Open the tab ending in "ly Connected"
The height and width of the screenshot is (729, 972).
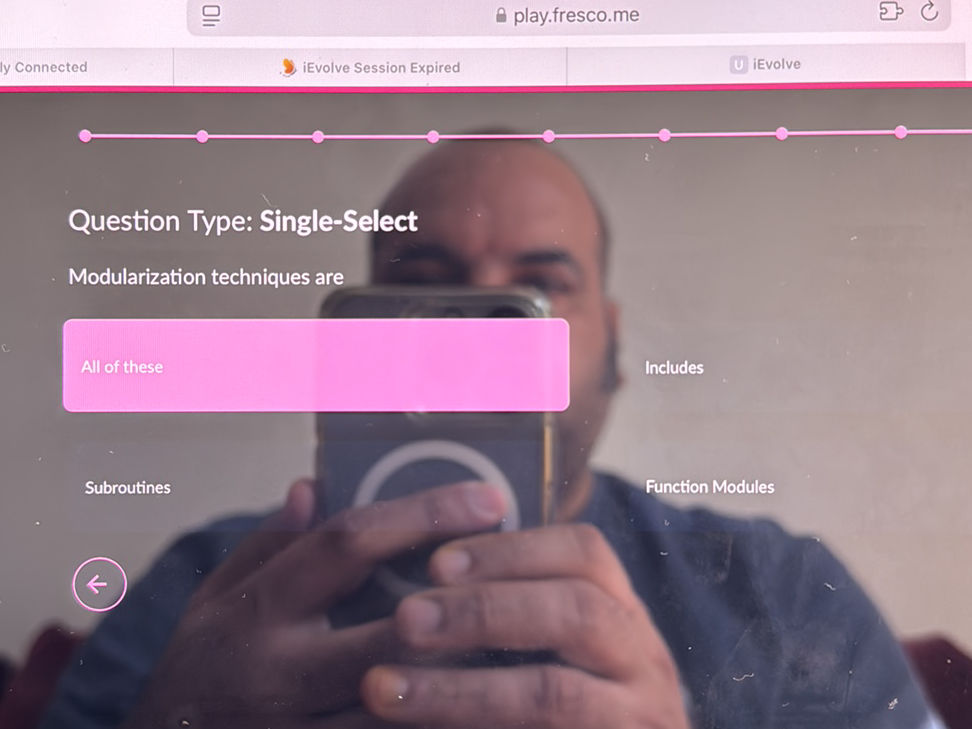click(86, 67)
